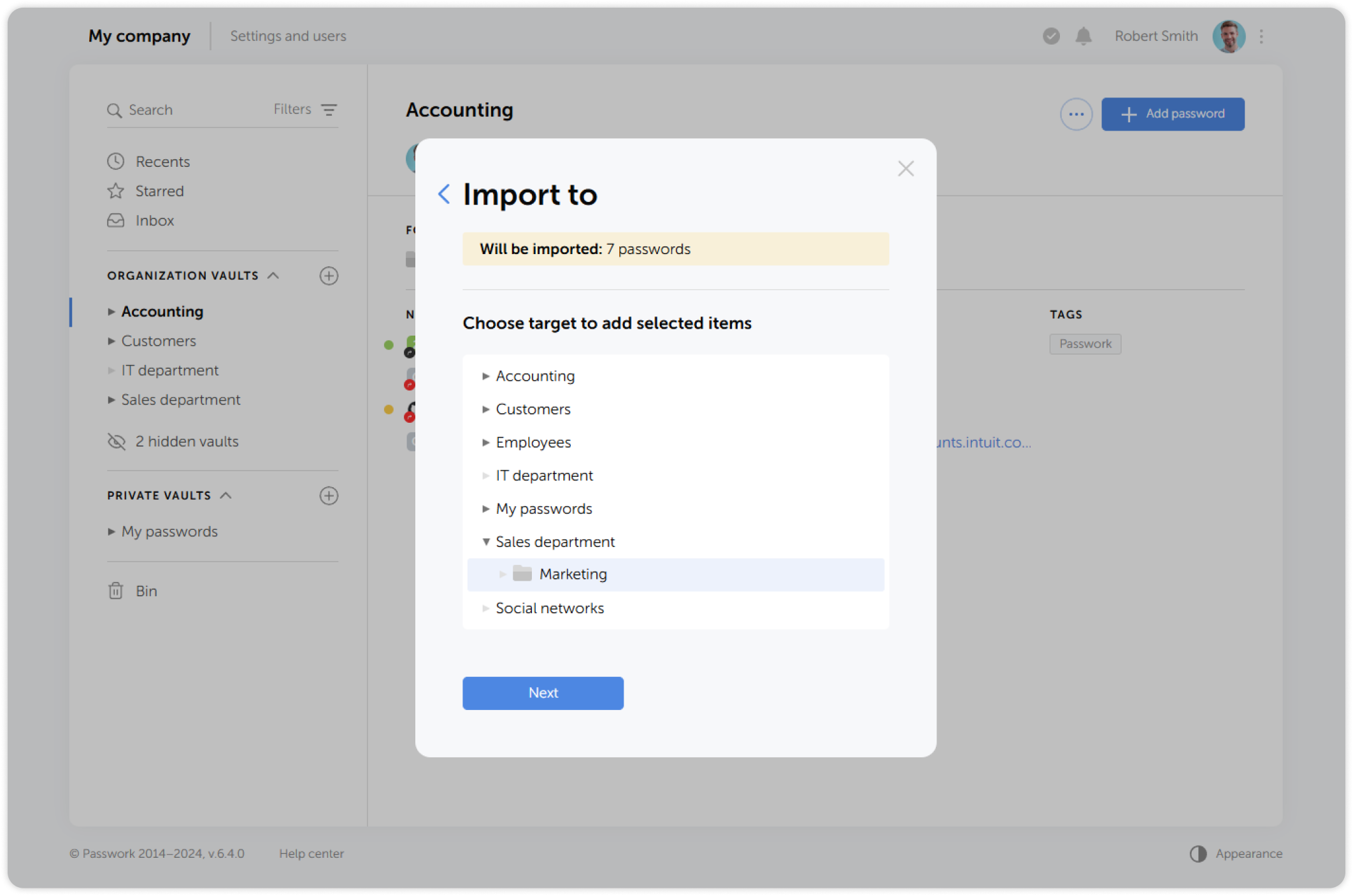Open the search magnifier in the sidebar

(115, 110)
